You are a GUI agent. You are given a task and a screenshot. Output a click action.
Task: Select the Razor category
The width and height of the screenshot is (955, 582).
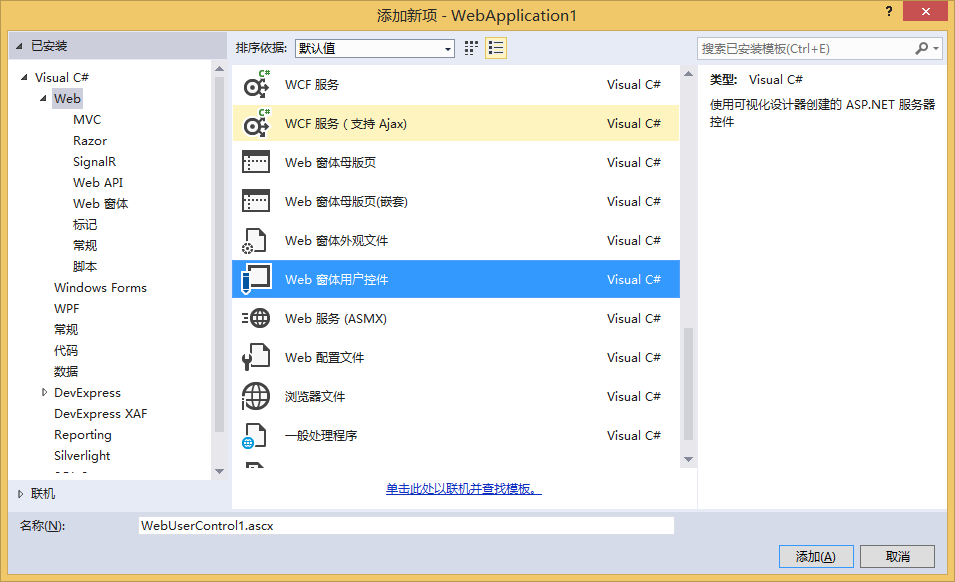pyautogui.click(x=90, y=141)
